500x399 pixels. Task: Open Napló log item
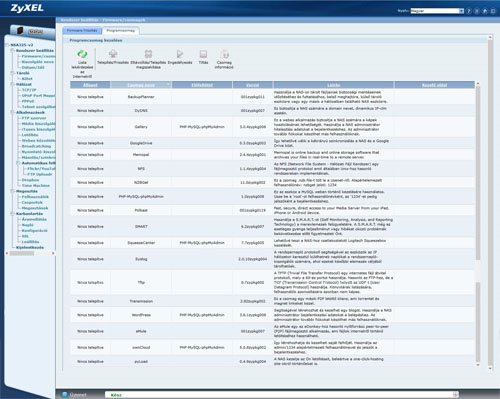(28, 225)
